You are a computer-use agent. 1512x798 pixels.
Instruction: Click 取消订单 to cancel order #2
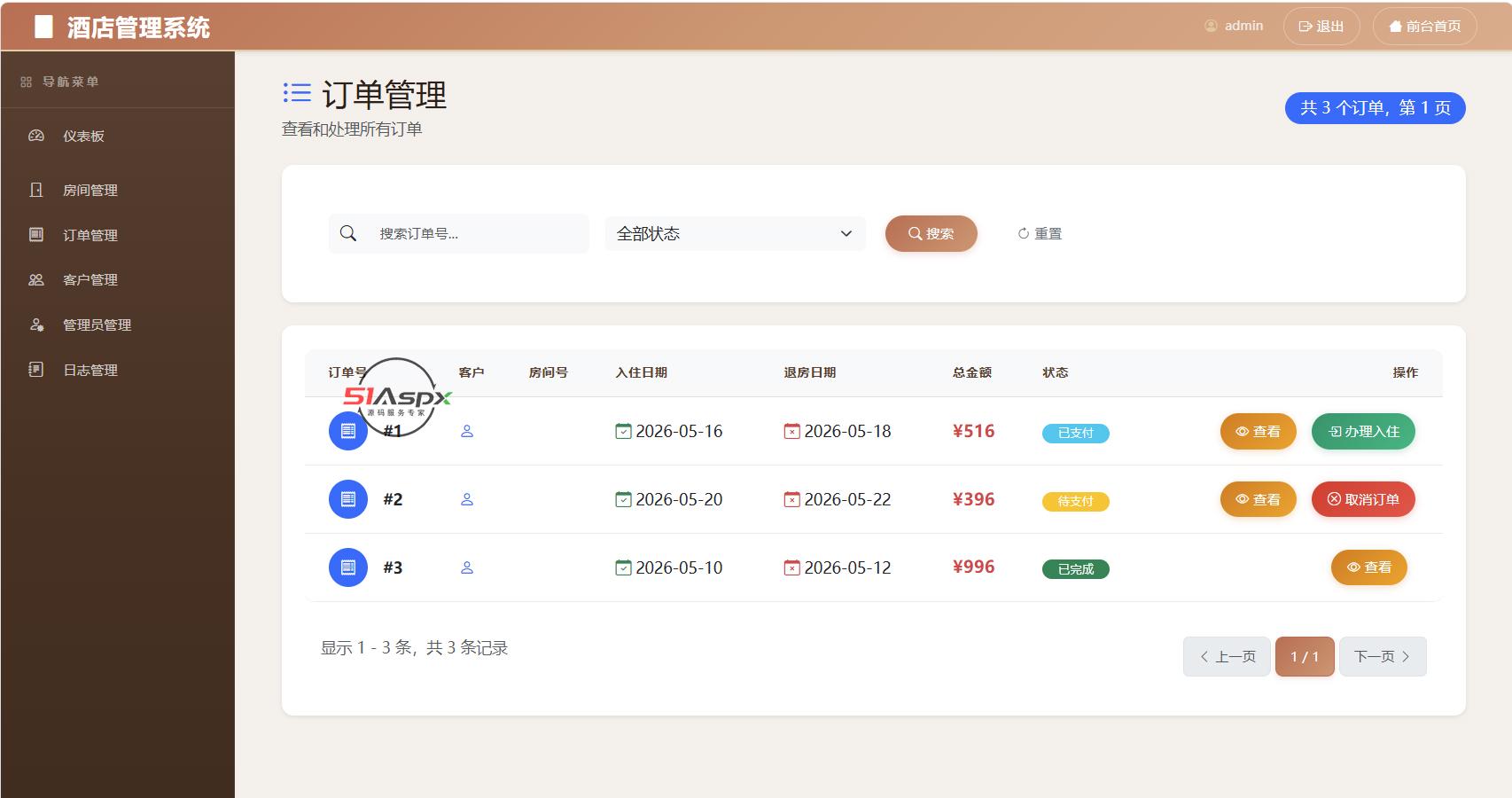[x=1363, y=499]
